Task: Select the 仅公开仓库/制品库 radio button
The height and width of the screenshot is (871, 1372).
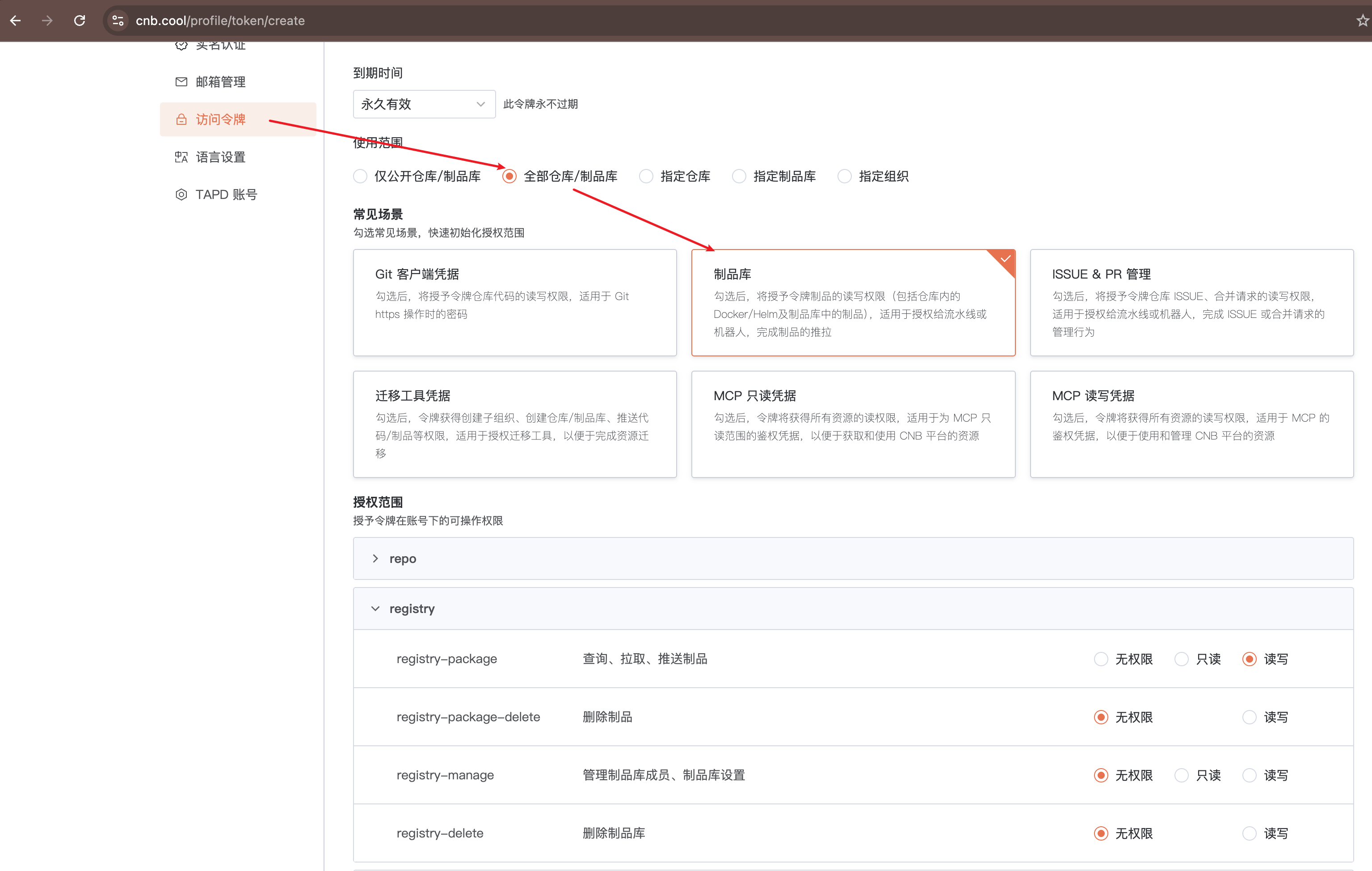Action: 360,176
